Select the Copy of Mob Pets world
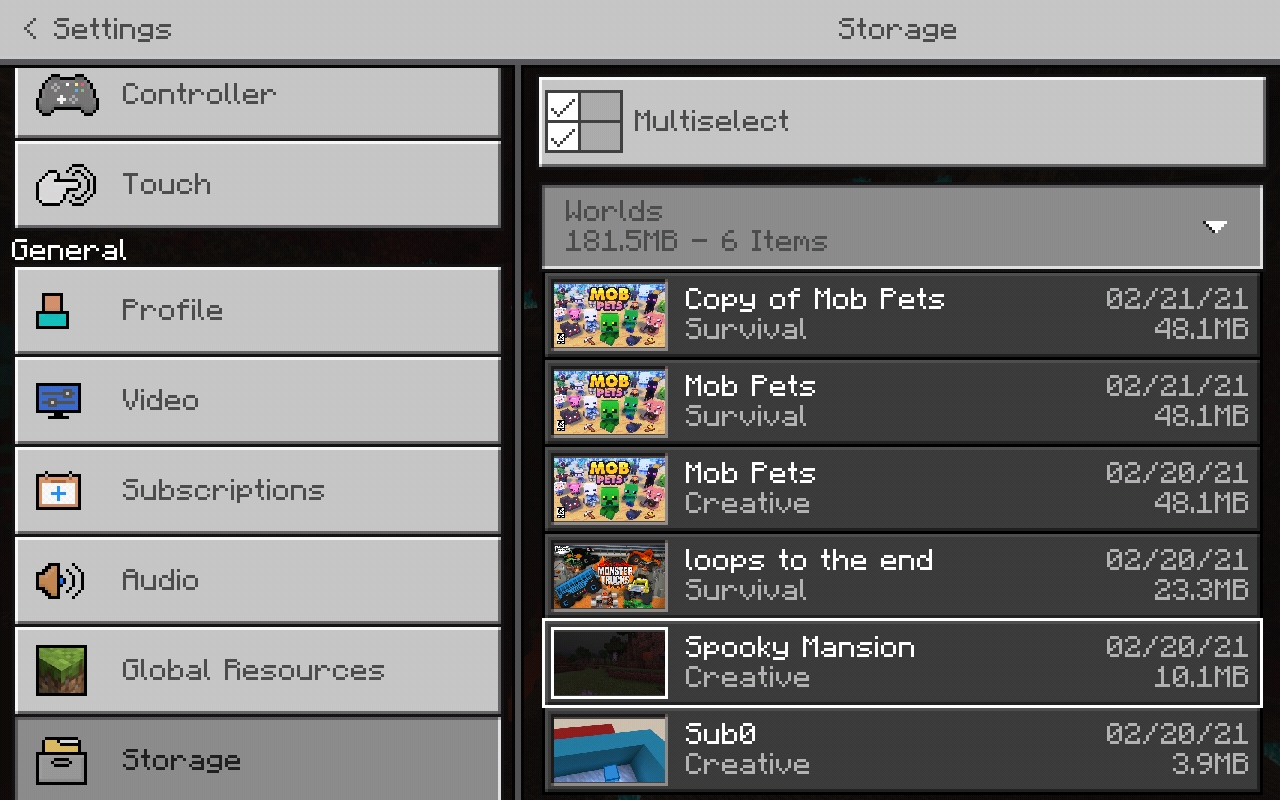This screenshot has width=1280, height=800. (902, 315)
